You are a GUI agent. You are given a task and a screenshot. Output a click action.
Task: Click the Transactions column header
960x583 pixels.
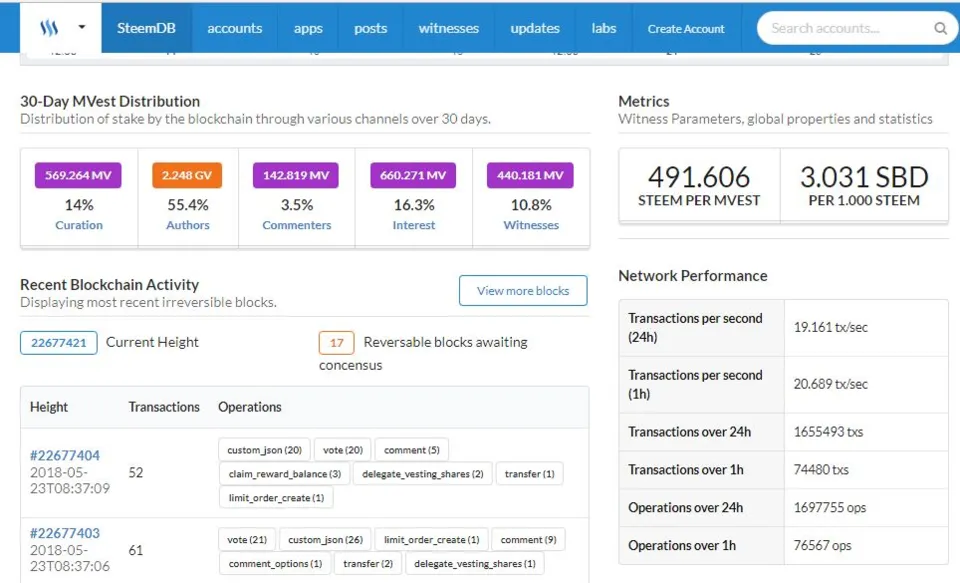[164, 407]
